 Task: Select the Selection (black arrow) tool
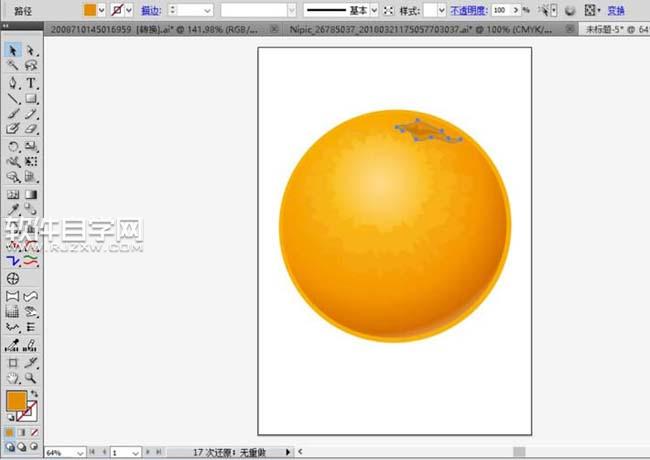pyautogui.click(x=12, y=50)
